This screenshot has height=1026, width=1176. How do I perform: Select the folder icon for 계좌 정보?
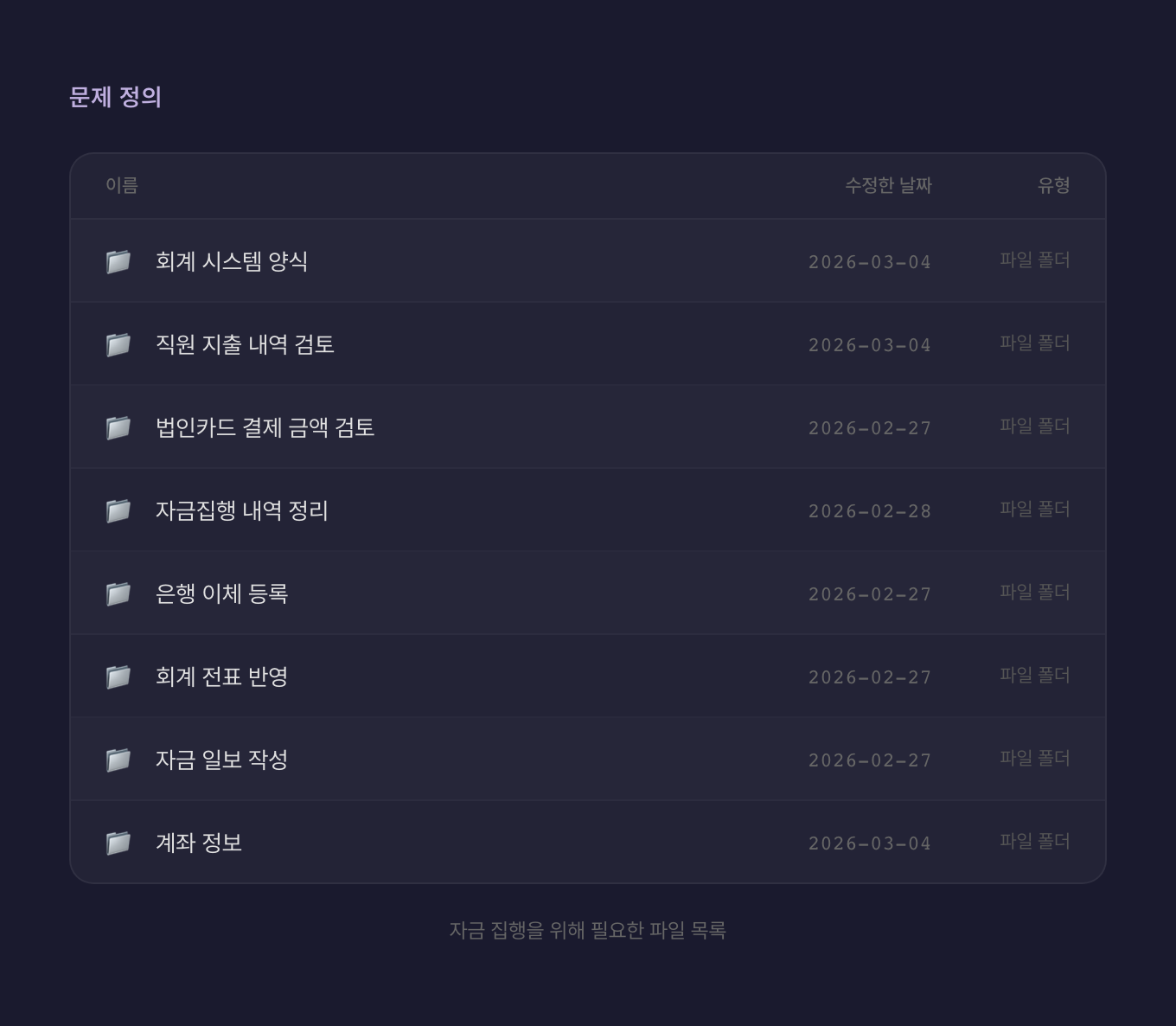(118, 843)
